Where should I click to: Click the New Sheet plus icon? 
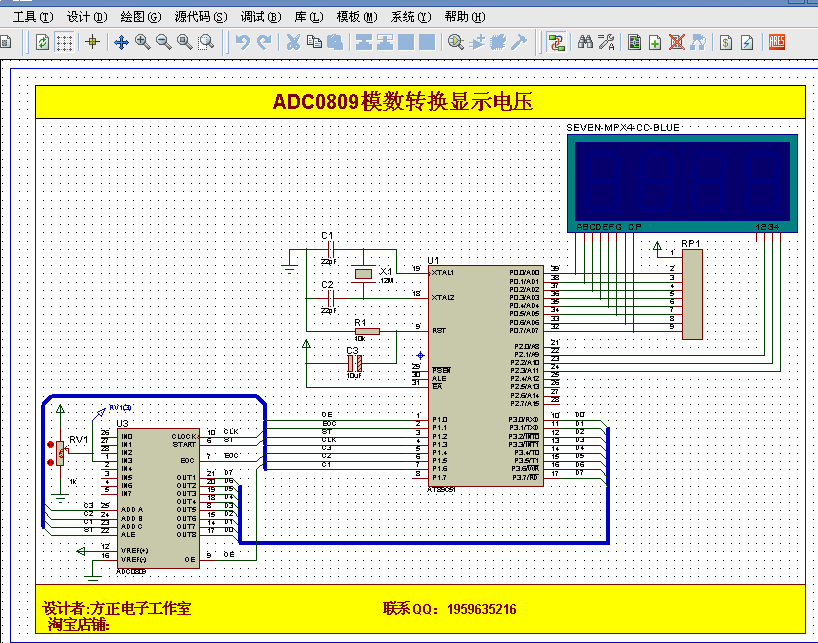click(x=655, y=42)
